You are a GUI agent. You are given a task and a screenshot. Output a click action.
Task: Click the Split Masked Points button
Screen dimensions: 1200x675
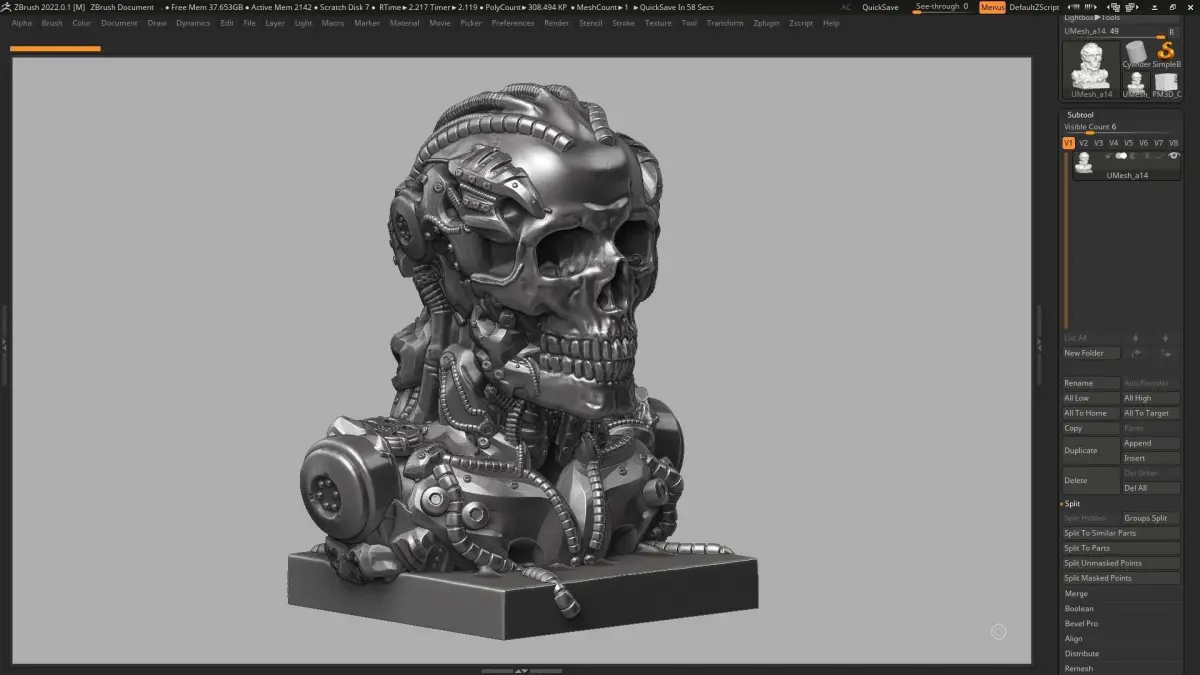coord(1121,578)
